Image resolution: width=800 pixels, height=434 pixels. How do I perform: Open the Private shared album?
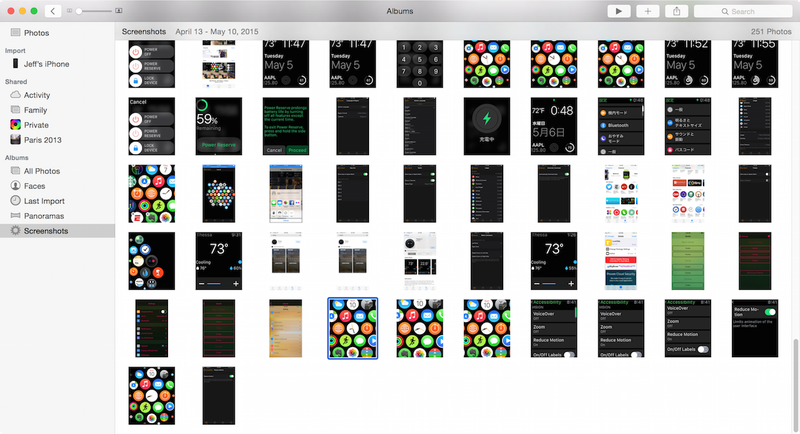click(x=36, y=125)
